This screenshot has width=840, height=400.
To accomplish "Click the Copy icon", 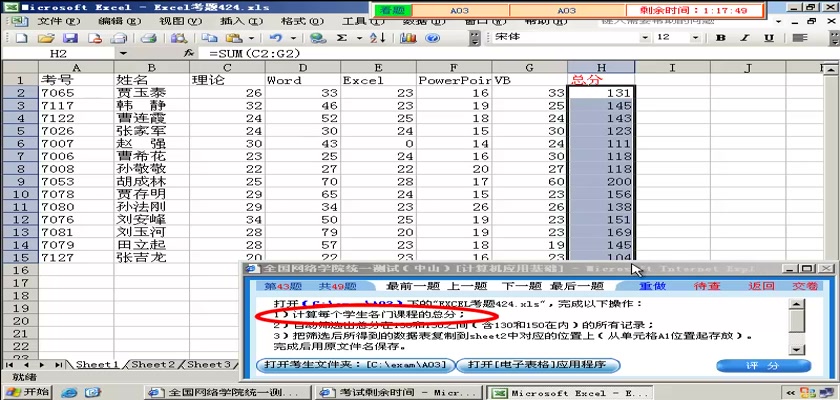I will [x=209, y=38].
